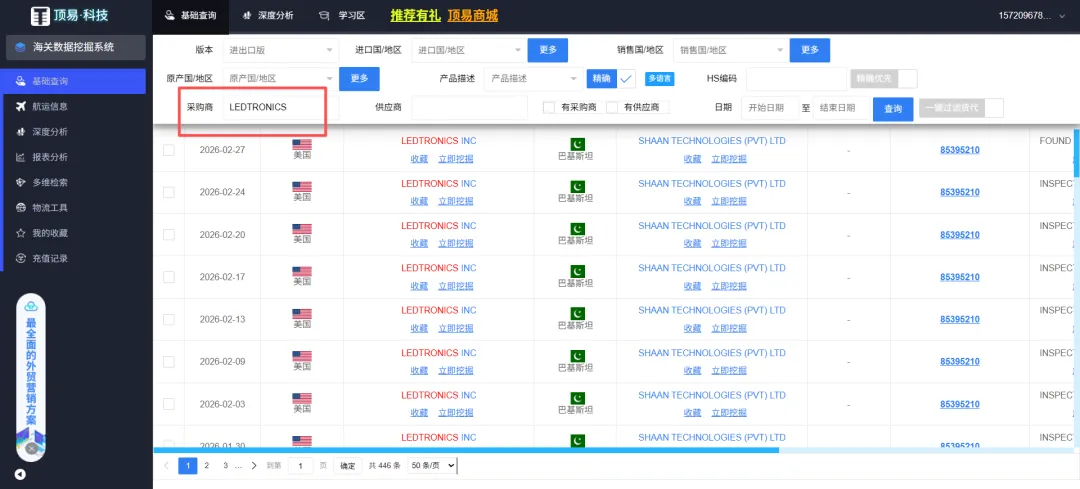Click the 基础查询 sidebar icon
This screenshot has height=489, width=1080.
(20, 81)
